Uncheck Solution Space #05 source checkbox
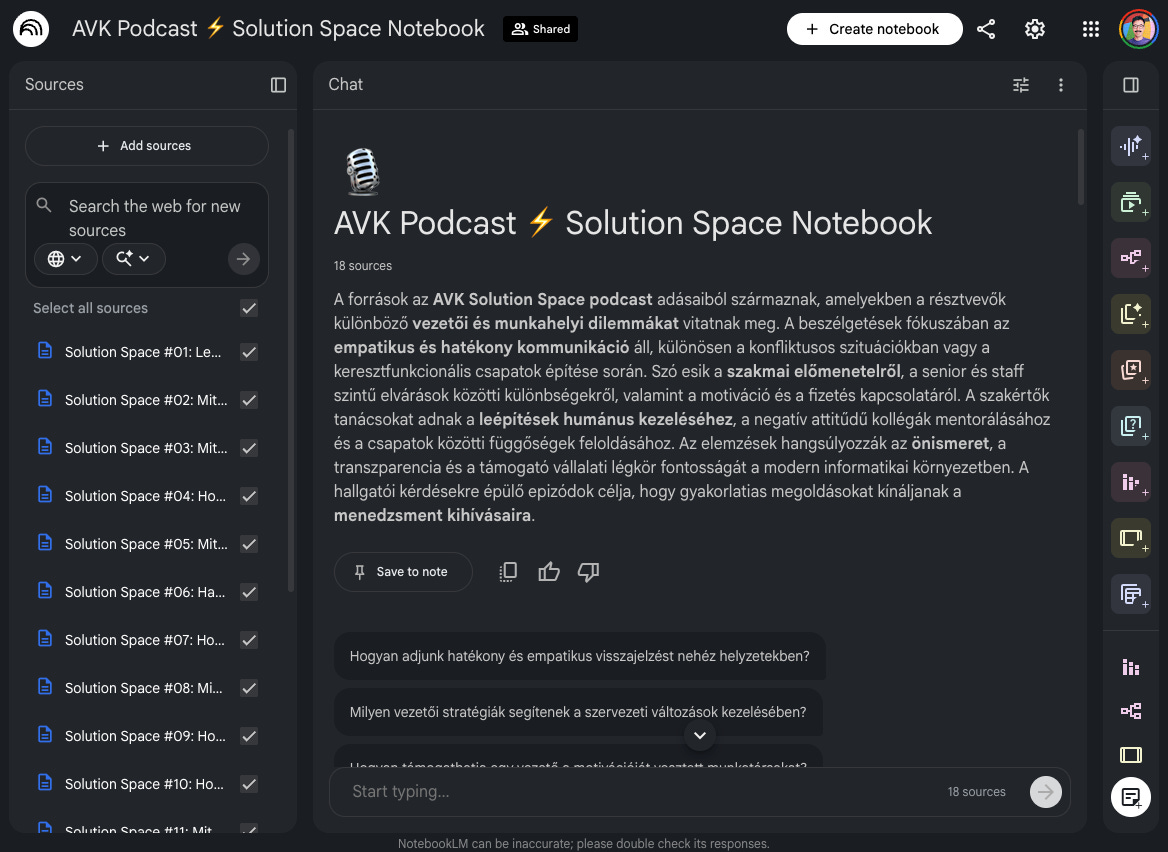Screen dimensions: 1168x852 (x=250, y=544)
